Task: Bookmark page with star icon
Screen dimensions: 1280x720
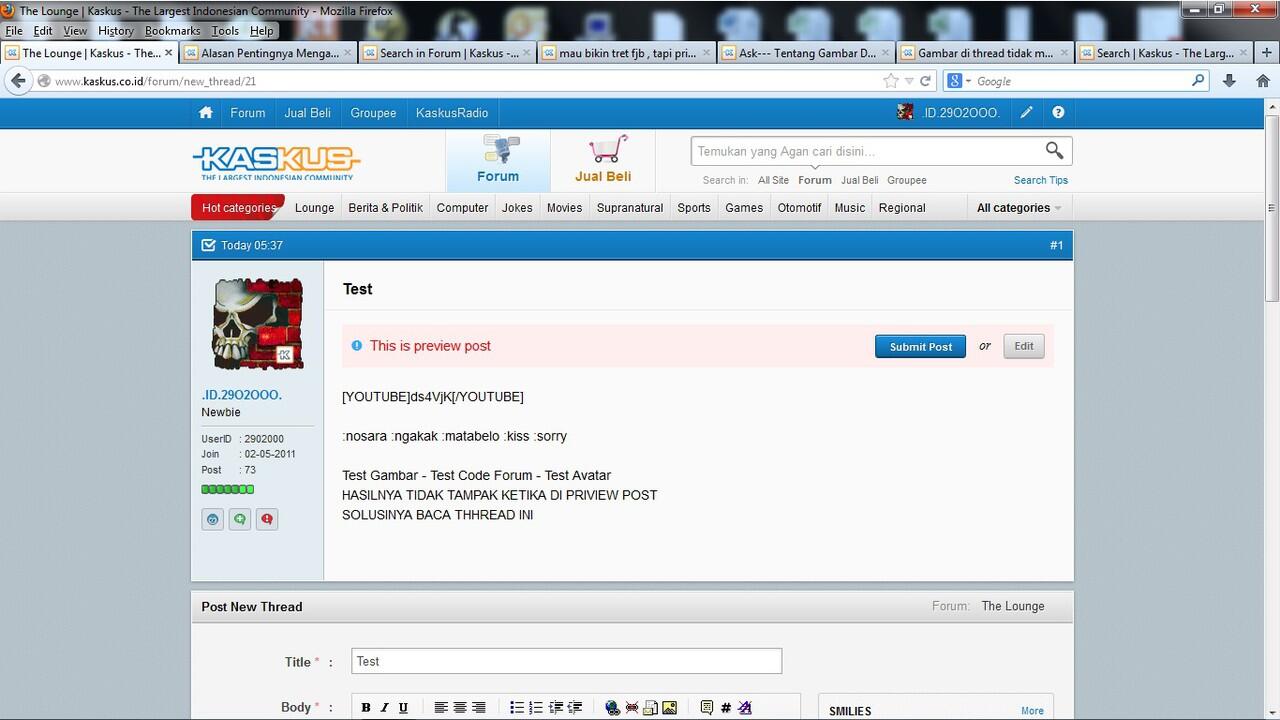Action: [x=891, y=81]
